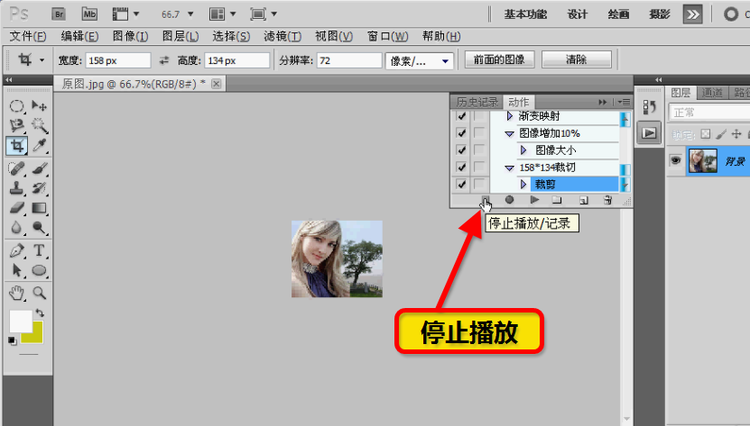The image size is (750, 426).
Task: Toggle the checkbox for 图像增加10% action
Action: 461,133
